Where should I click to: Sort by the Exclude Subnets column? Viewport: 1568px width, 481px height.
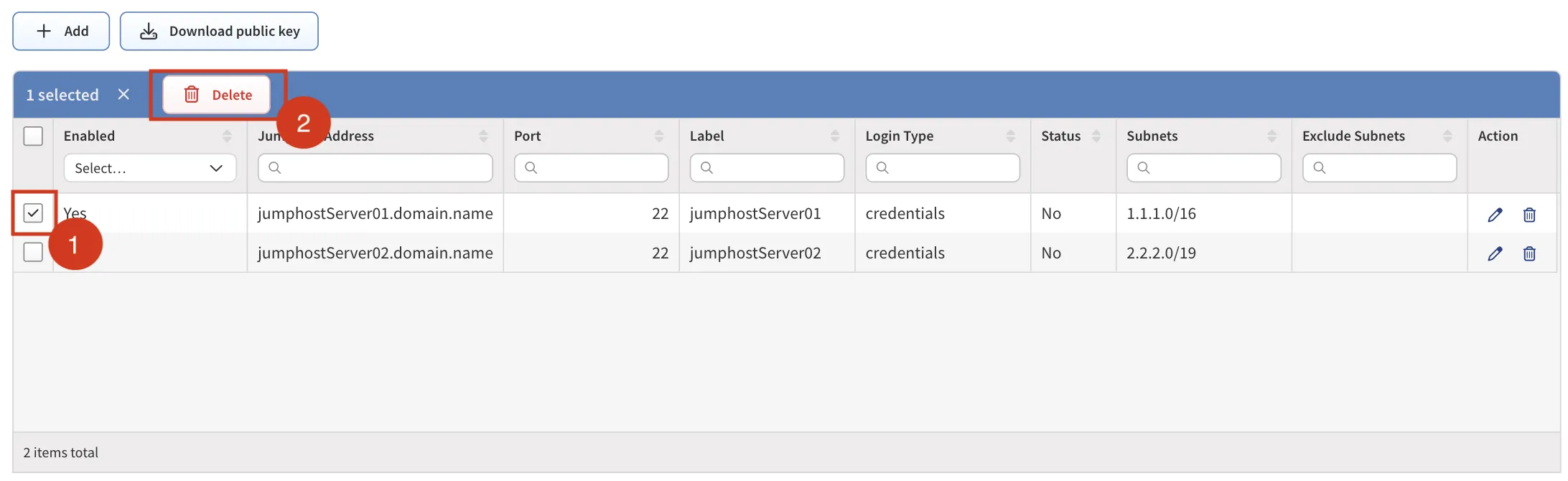point(1447,136)
